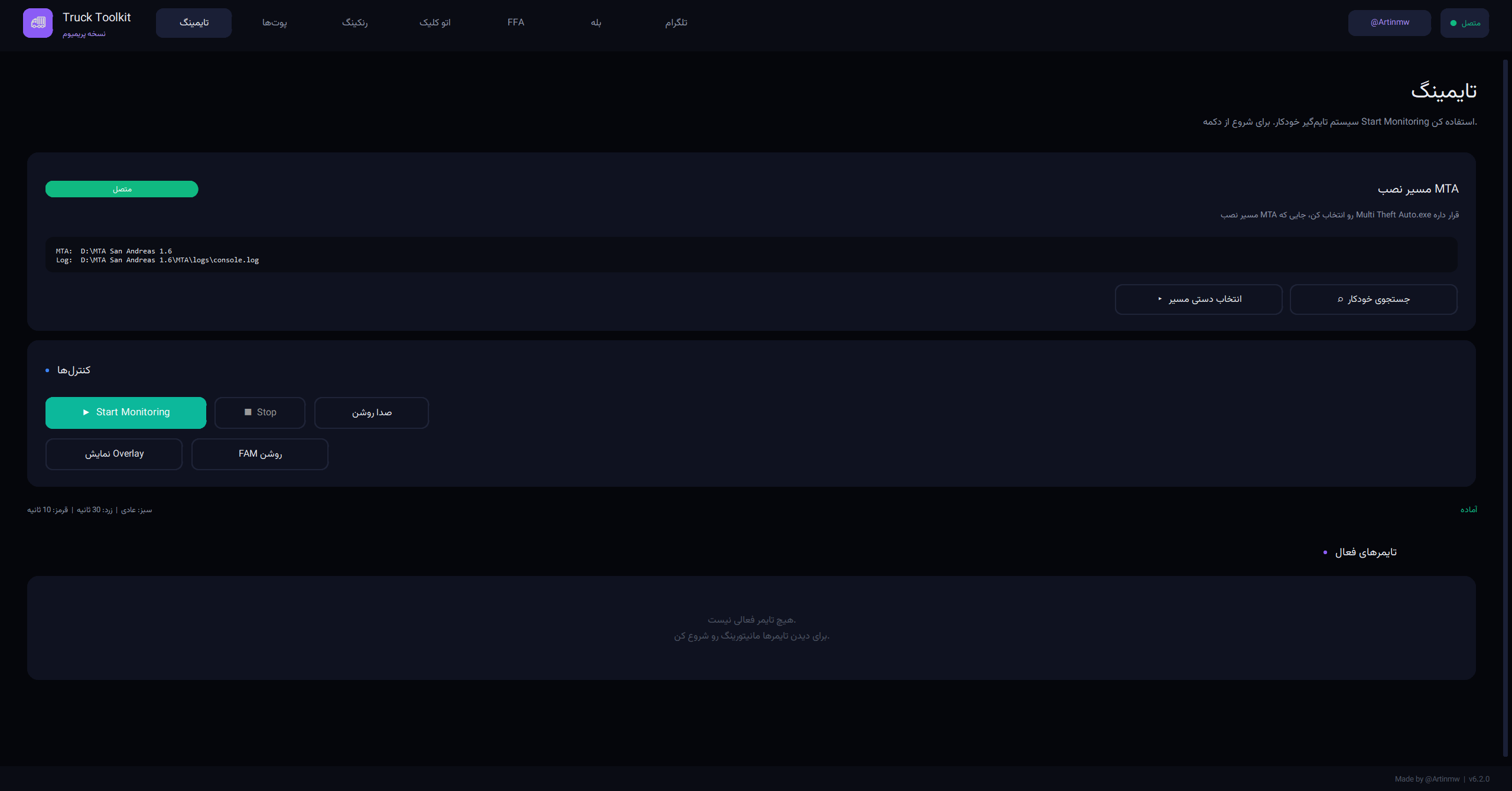This screenshot has height=791, width=1512.
Task: Click the هیچ تایمر فعالی نیست message
Action: pyautogui.click(x=752, y=620)
